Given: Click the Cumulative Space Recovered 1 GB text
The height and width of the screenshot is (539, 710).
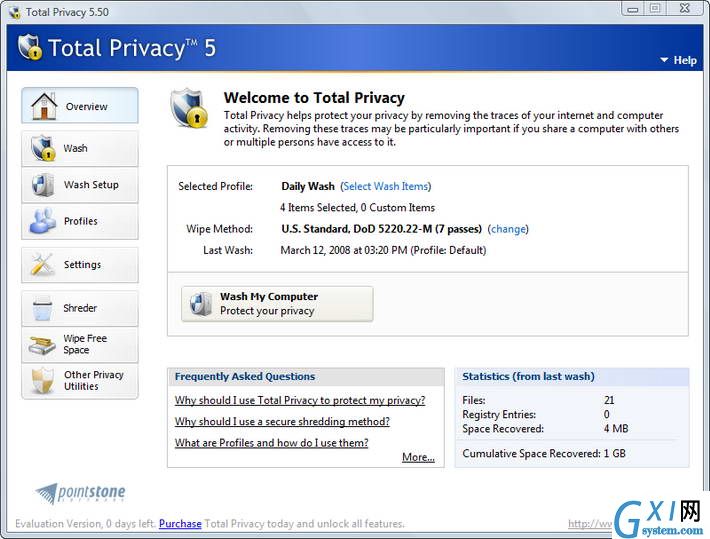Looking at the screenshot, I should point(544,453).
